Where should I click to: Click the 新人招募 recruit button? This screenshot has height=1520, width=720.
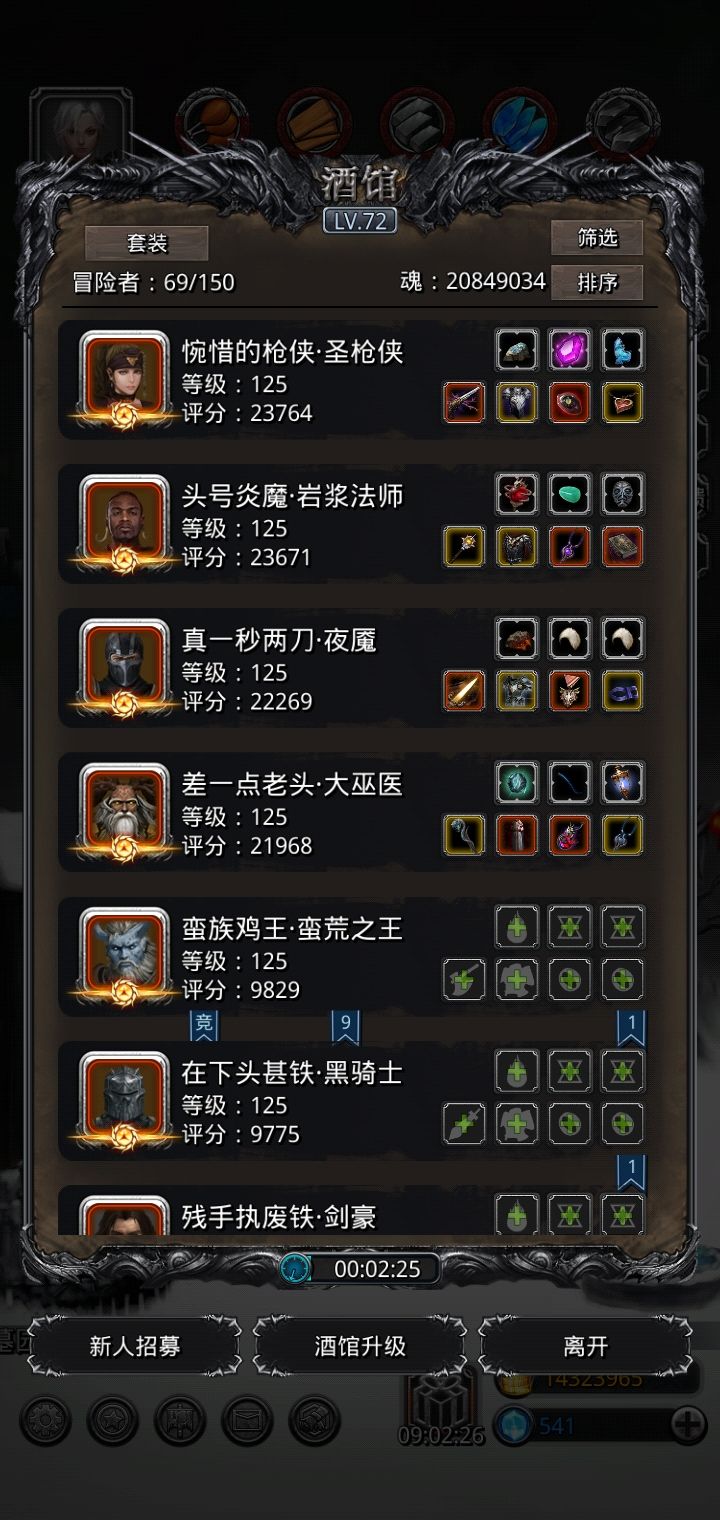pyautogui.click(x=135, y=1345)
